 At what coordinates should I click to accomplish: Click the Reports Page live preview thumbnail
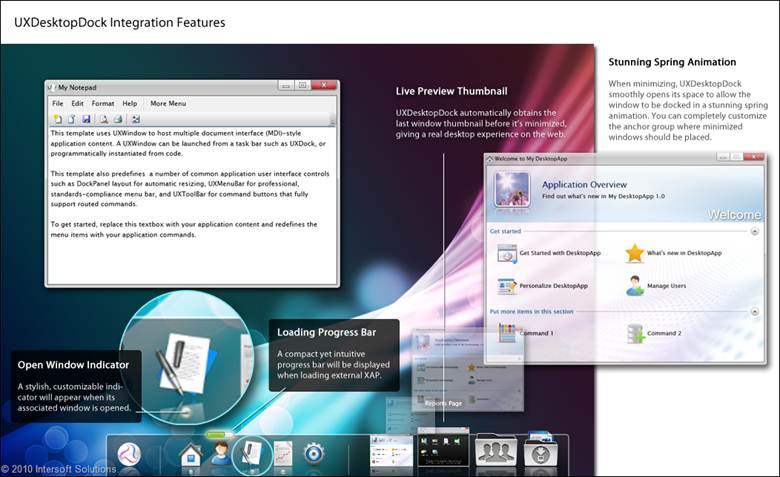click(468, 370)
